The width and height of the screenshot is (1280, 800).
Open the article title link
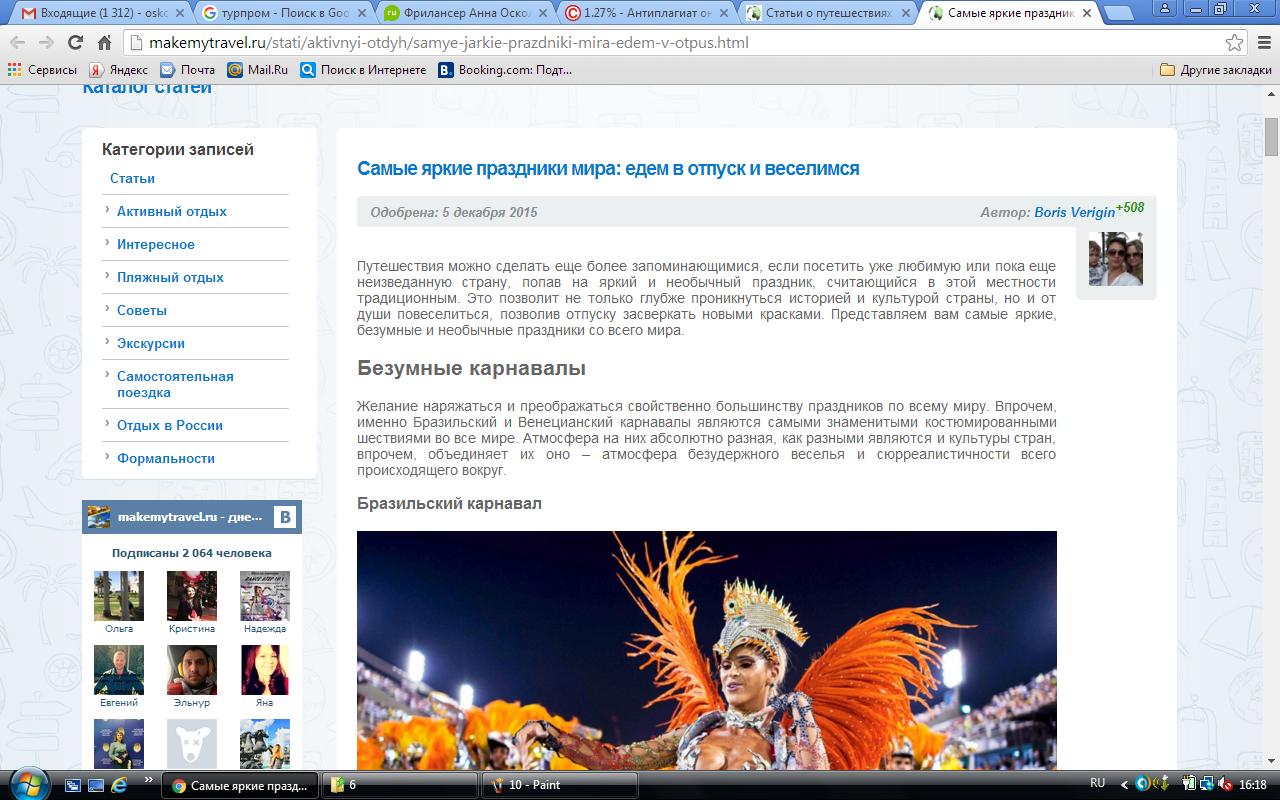coord(608,169)
